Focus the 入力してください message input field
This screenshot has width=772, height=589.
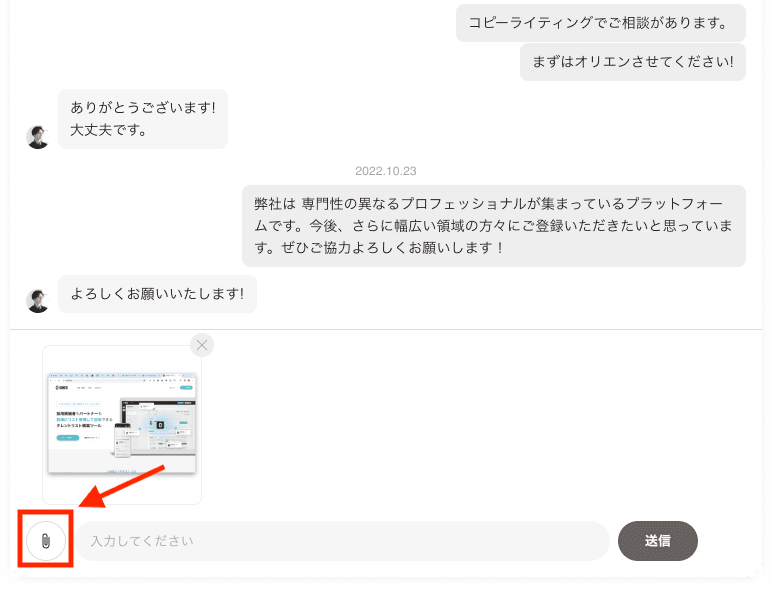pyautogui.click(x=343, y=541)
